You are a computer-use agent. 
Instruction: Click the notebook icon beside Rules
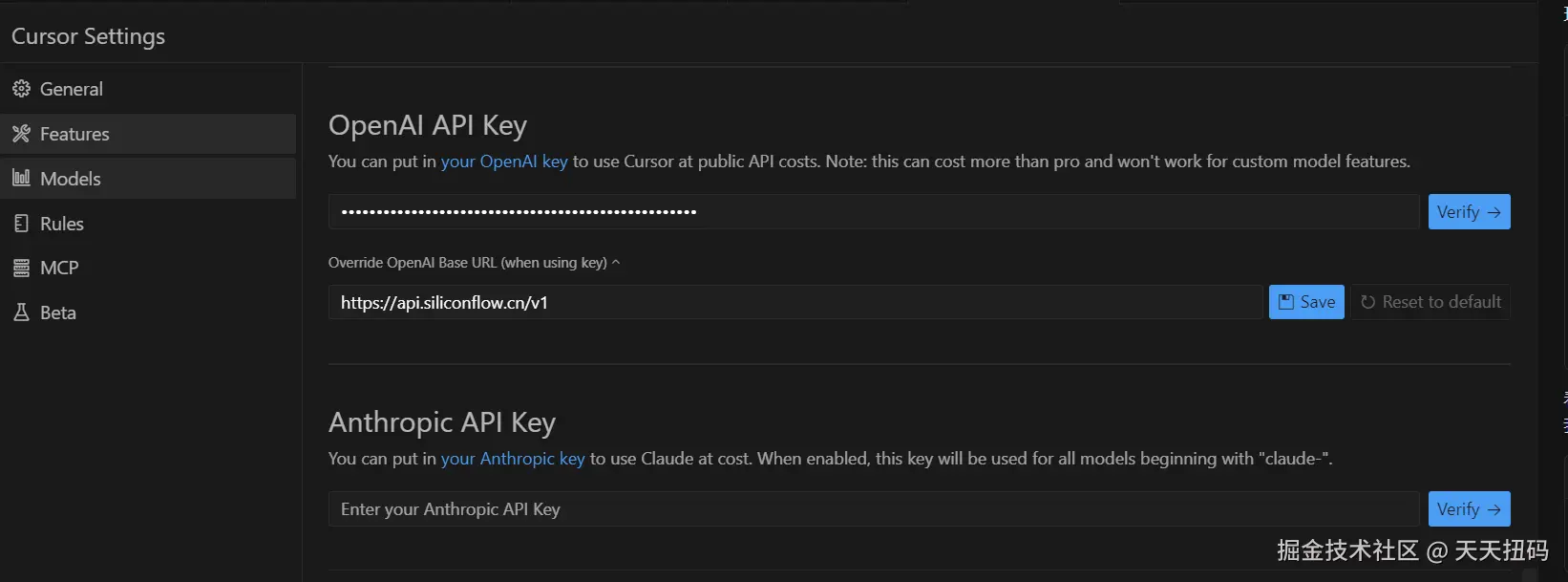(x=21, y=224)
